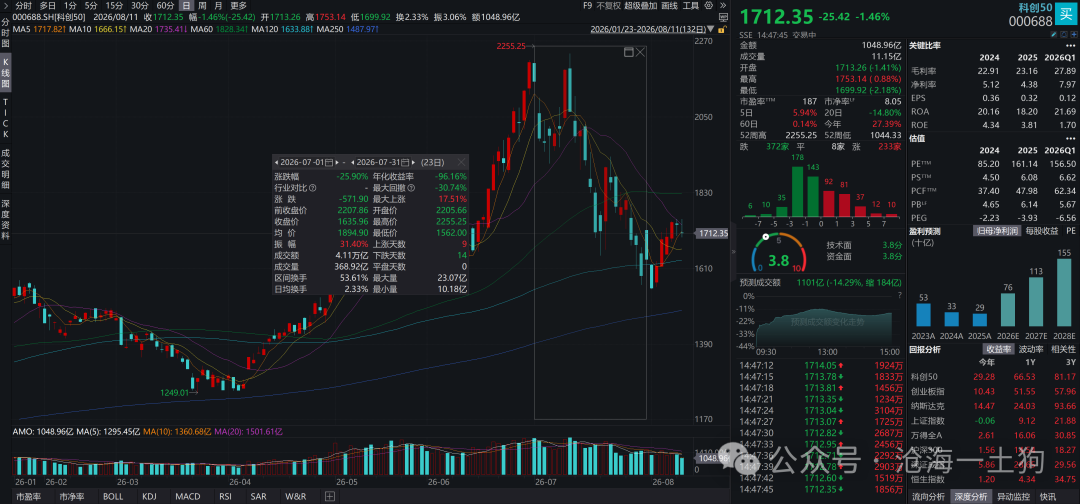The width and height of the screenshot is (1080, 504).
Task: Toggle 每股收益 in 盈利预测
Action: [1041, 231]
